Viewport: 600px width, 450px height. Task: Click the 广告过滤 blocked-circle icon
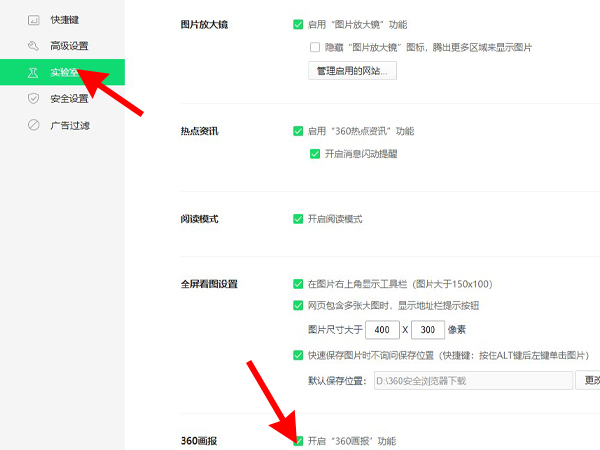[x=33, y=125]
